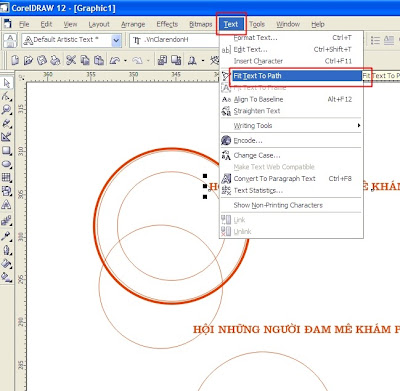
Task: Select the Zoom magnifier tool
Action: click(7, 110)
